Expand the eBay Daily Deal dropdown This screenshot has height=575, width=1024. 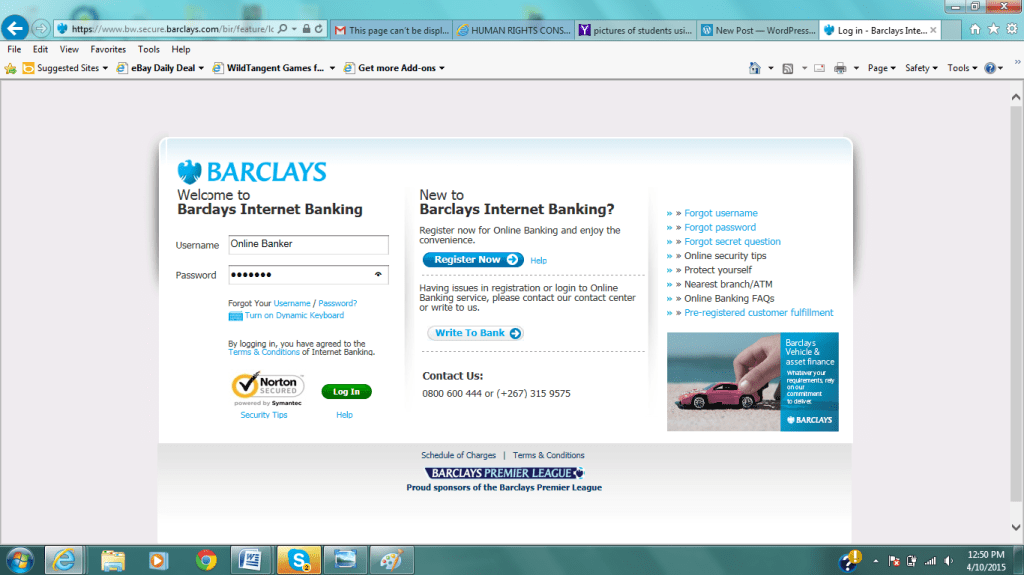(x=201, y=68)
